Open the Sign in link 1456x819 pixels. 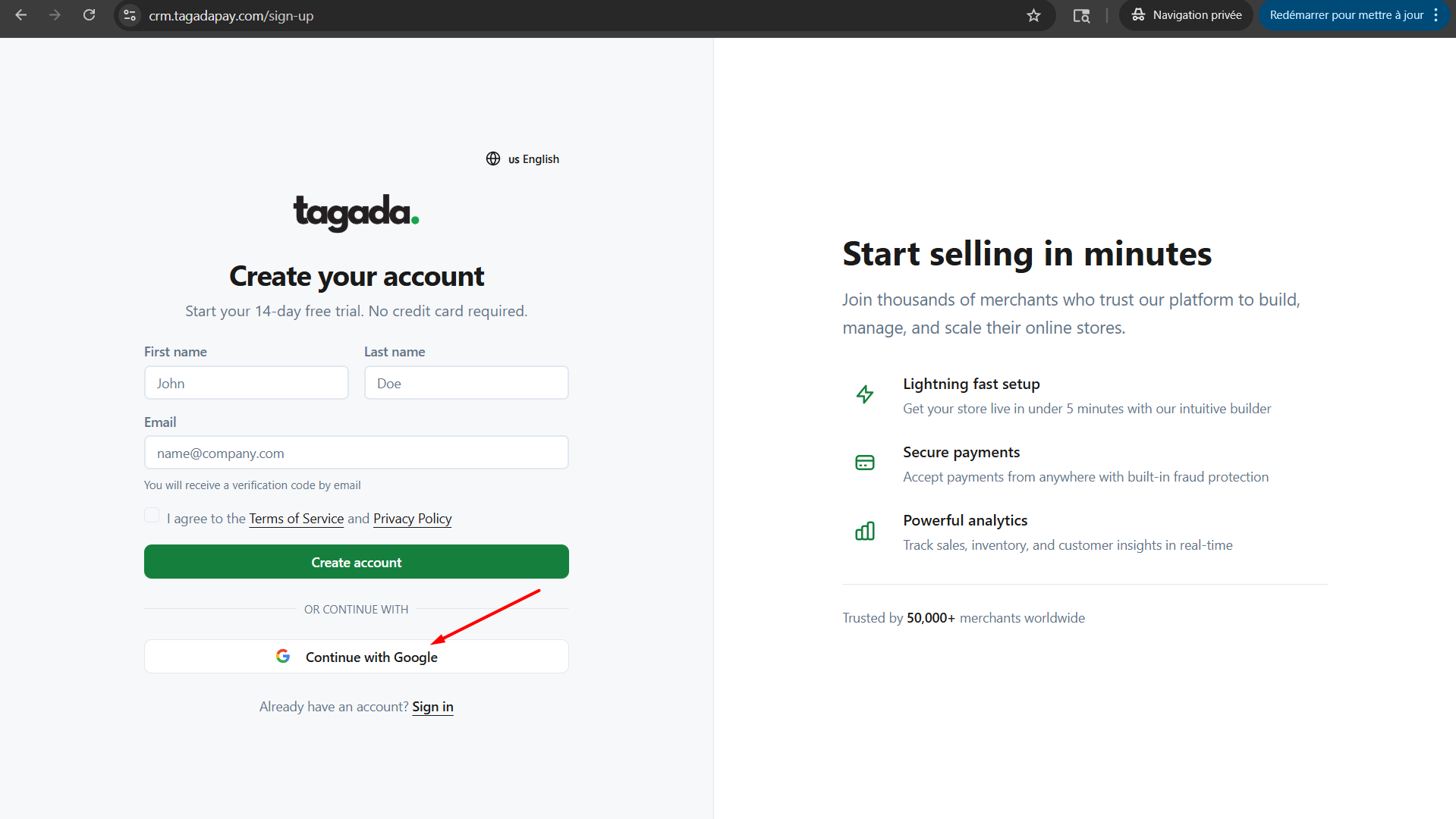coord(432,707)
